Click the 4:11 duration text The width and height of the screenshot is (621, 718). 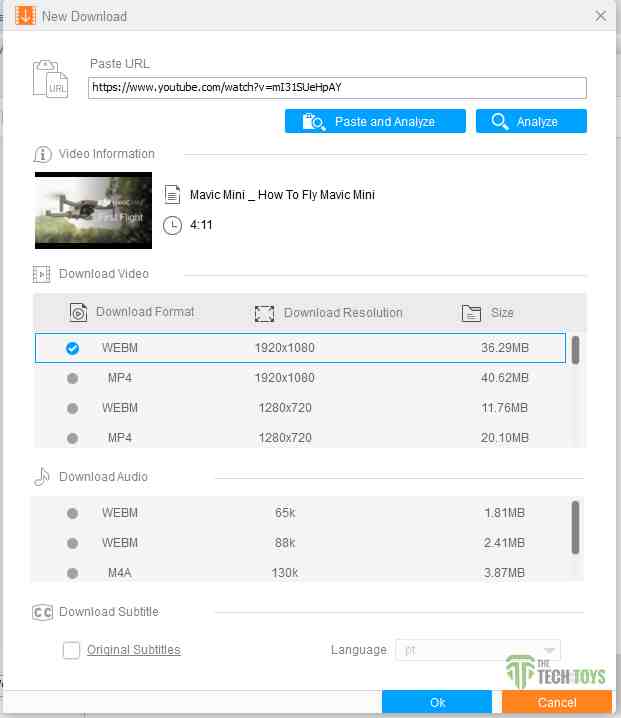[x=201, y=225]
